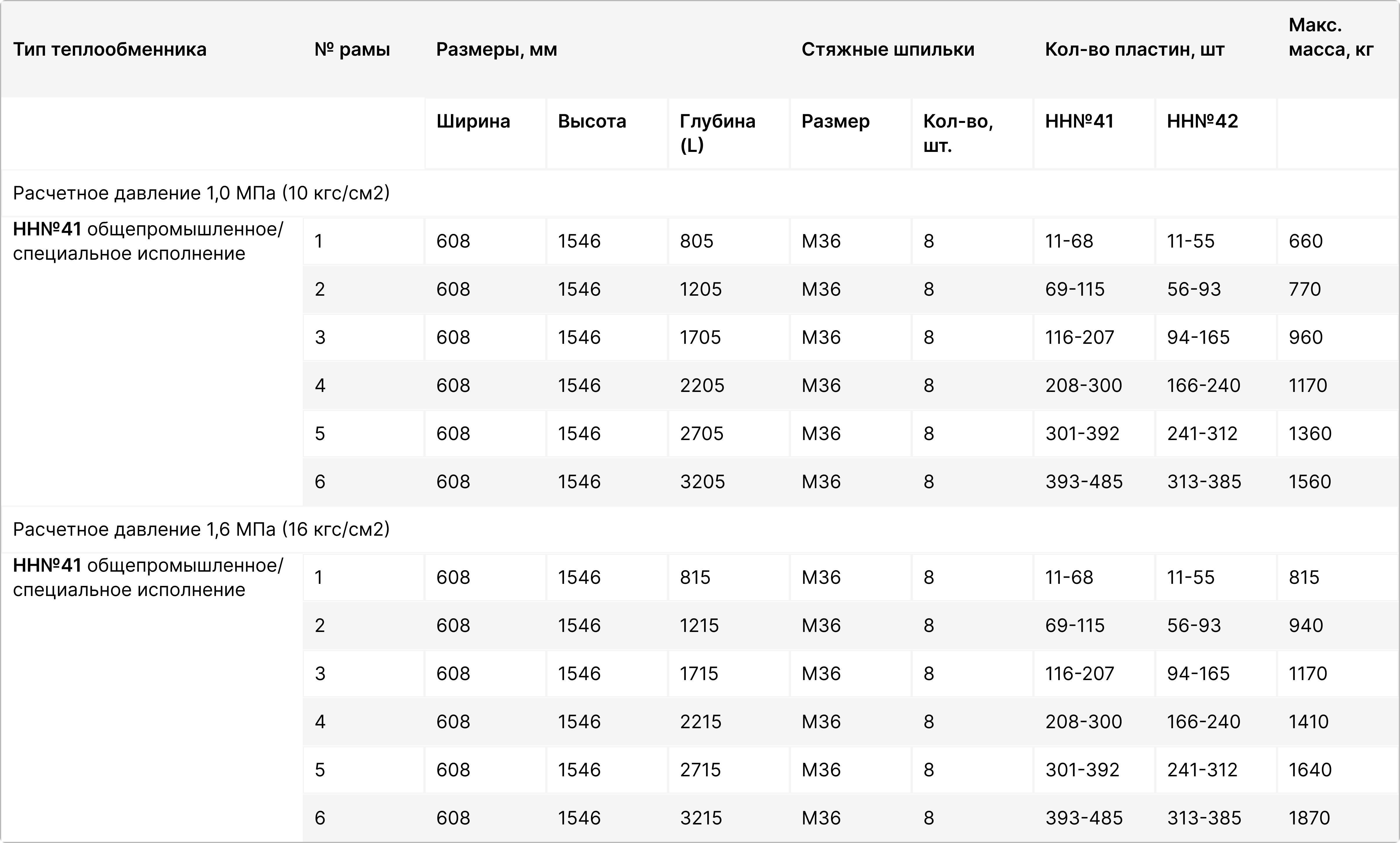Click the 'Глубина (L)' subheader cell
The height and width of the screenshot is (843, 1400).
pyautogui.click(x=717, y=133)
